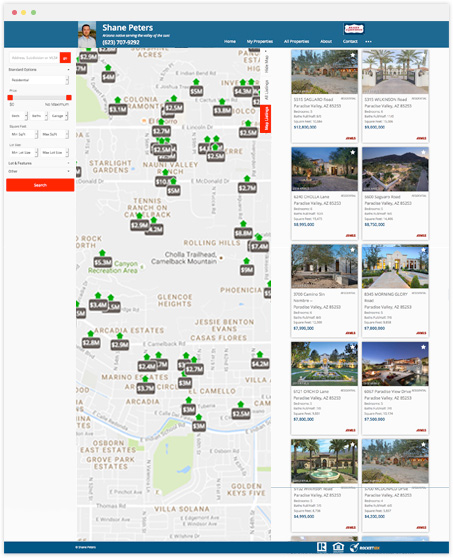Switch to the Map Listings tab
The height and width of the screenshot is (558, 453).
pyautogui.click(x=266, y=119)
